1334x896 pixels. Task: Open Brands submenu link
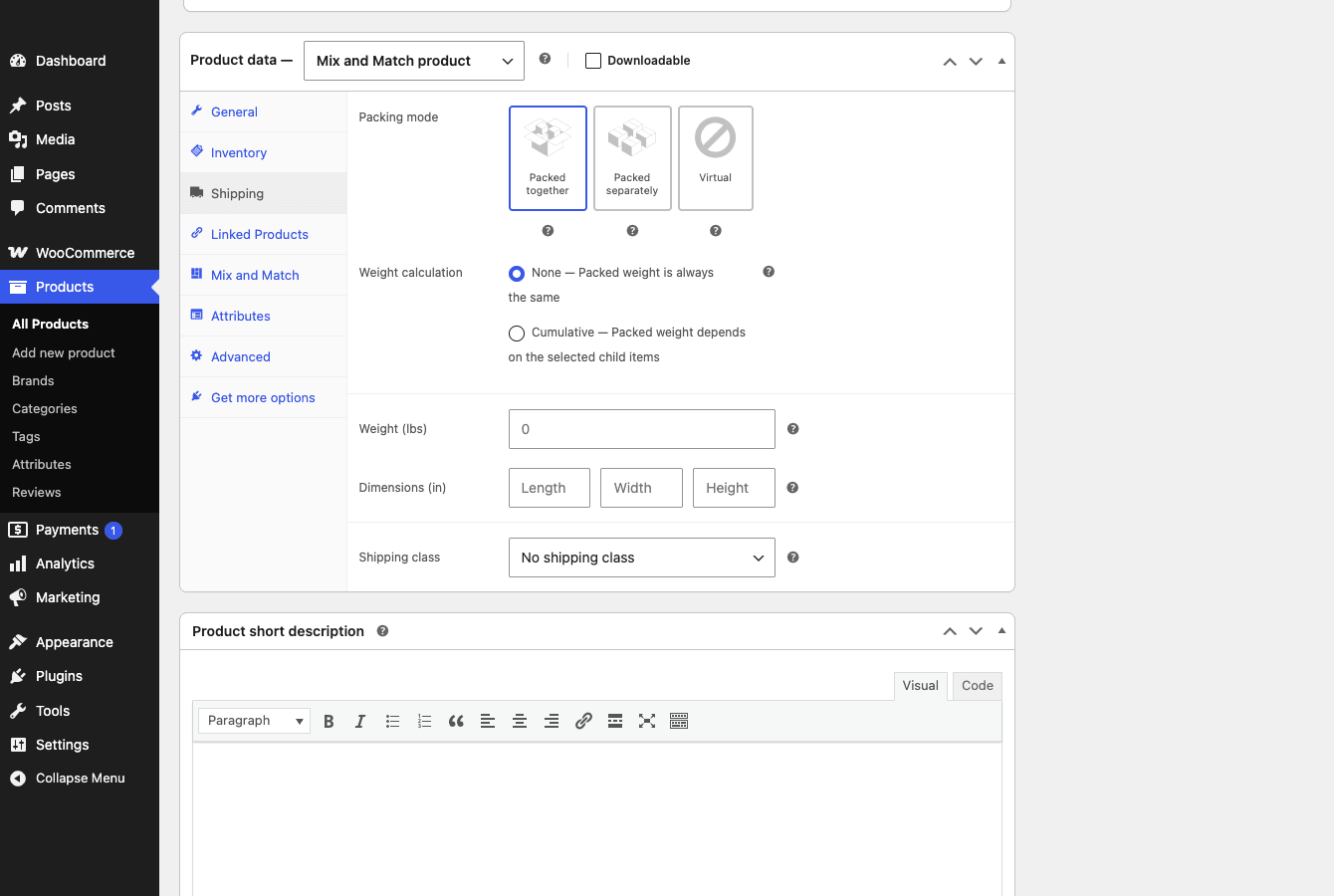point(33,380)
